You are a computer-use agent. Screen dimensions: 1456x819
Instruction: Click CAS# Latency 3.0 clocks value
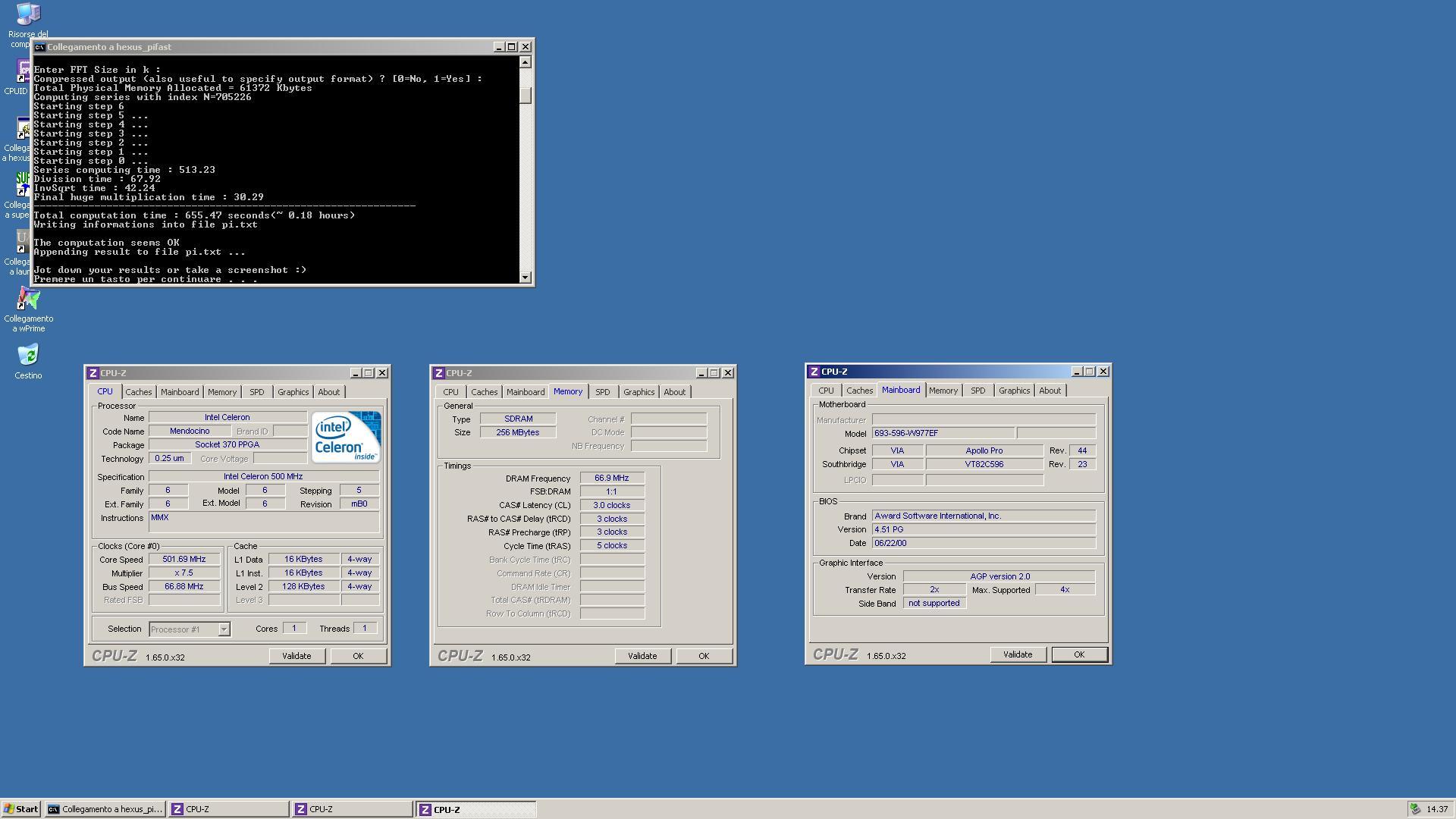(x=612, y=506)
